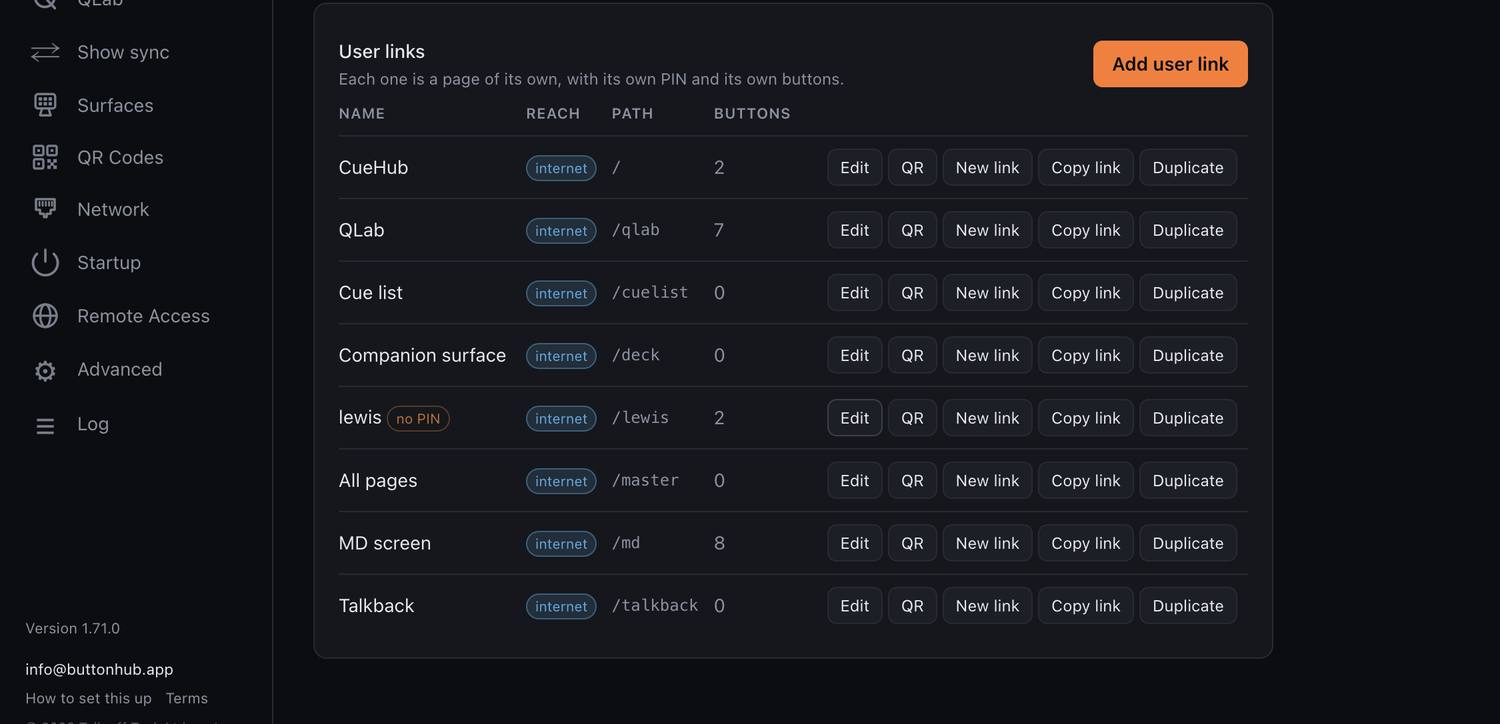The height and width of the screenshot is (724, 1500).
Task: Duplicate the lewis user link
Action: pos(1188,418)
